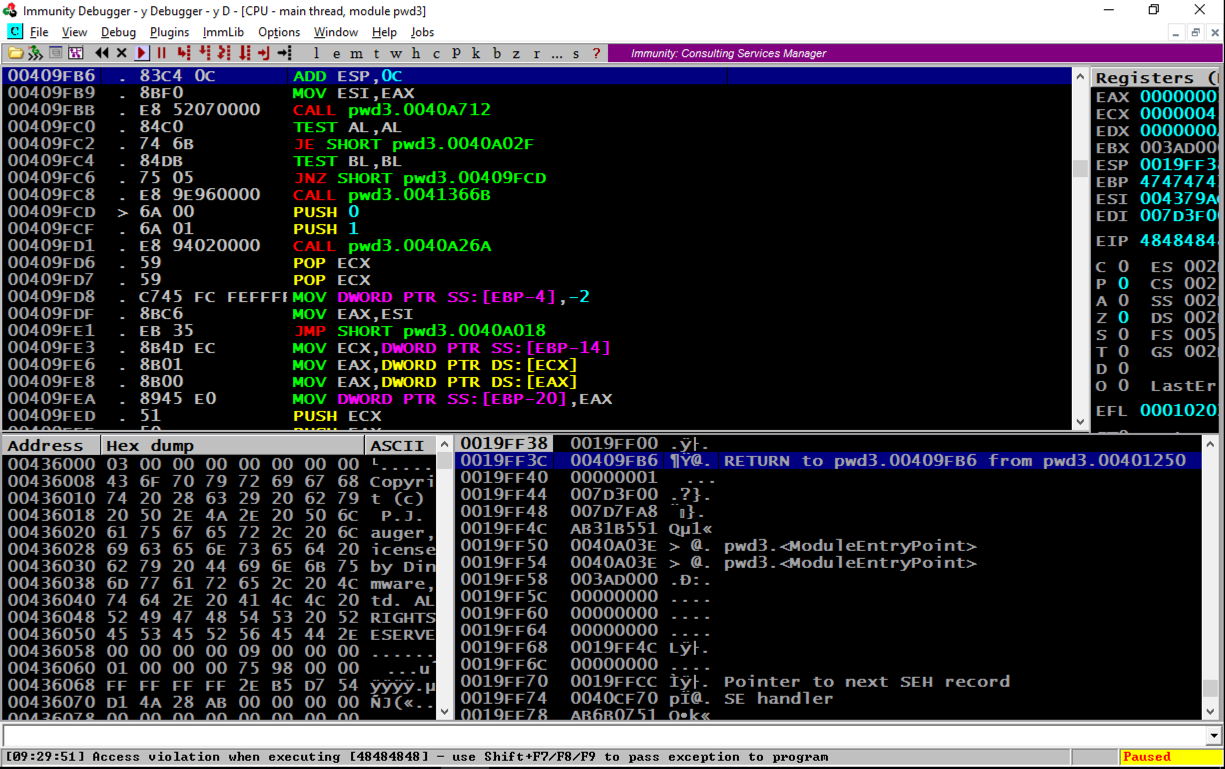Open the Window menu
1225x769 pixels.
336,32
